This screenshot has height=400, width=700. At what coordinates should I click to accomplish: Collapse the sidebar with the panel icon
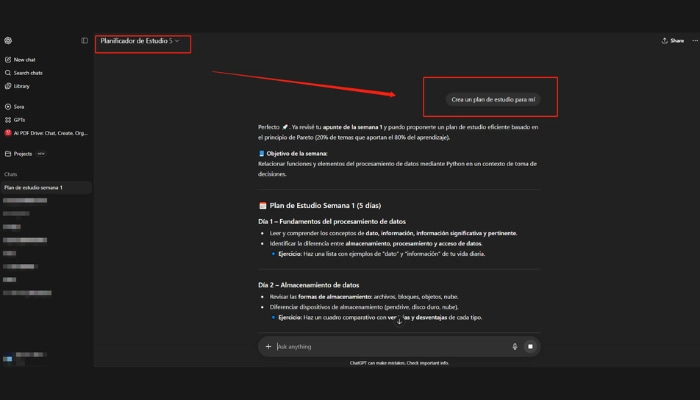point(84,41)
